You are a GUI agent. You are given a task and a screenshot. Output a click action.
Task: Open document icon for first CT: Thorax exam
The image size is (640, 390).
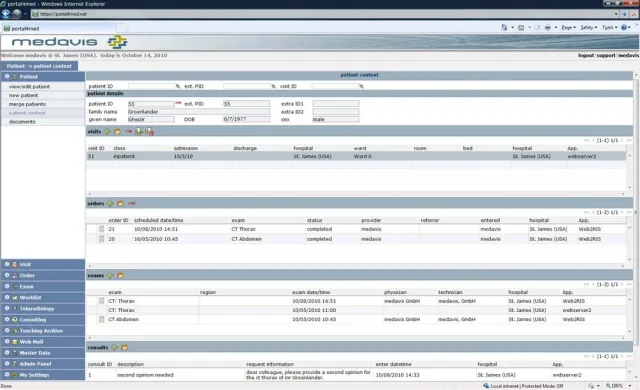101,301
